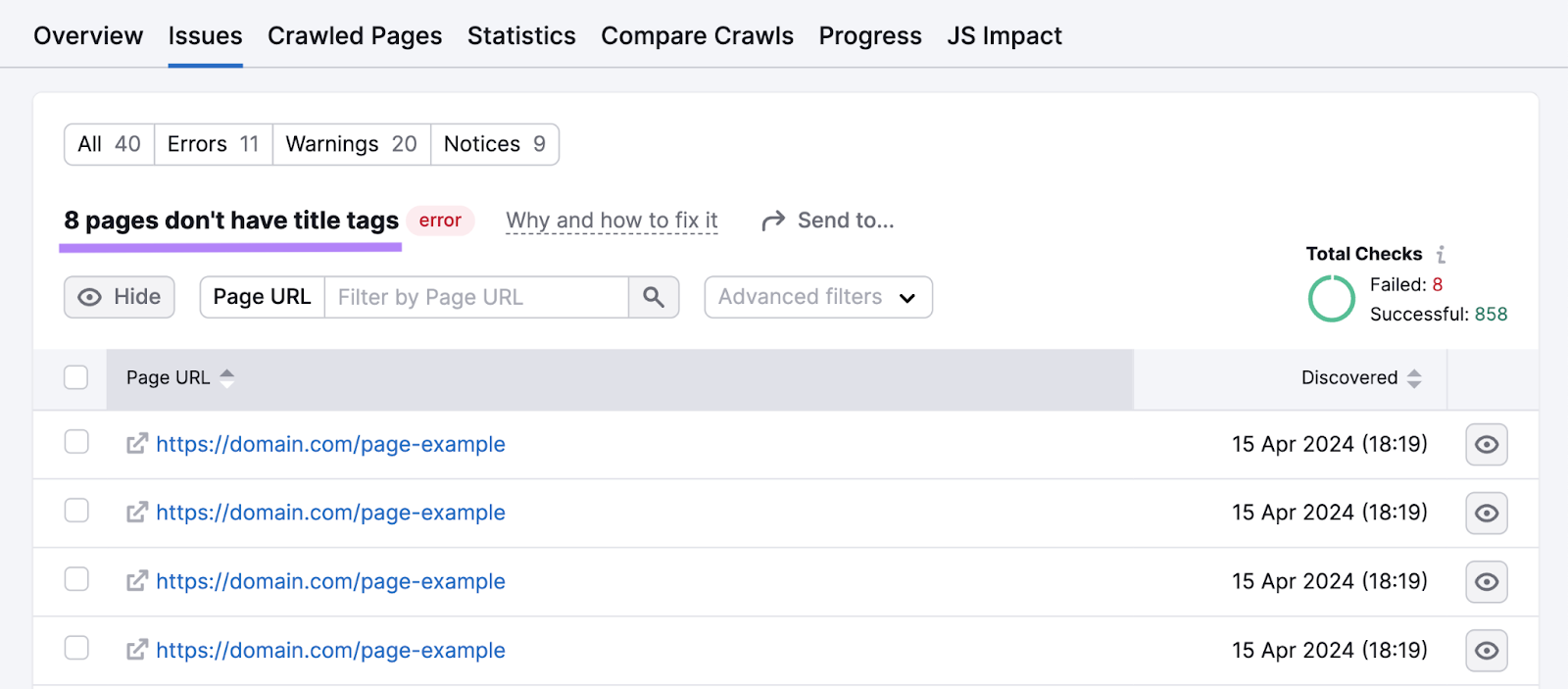
Task: Click the Failed/Successful checks progress ring
Action: click(x=1332, y=299)
